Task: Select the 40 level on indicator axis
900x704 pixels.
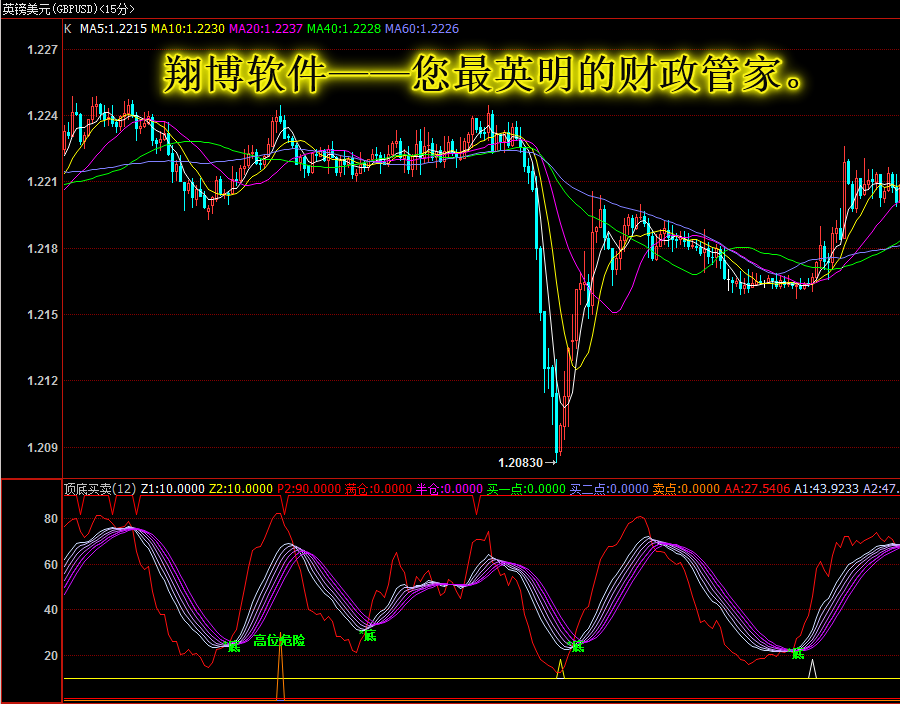Action: 51,610
